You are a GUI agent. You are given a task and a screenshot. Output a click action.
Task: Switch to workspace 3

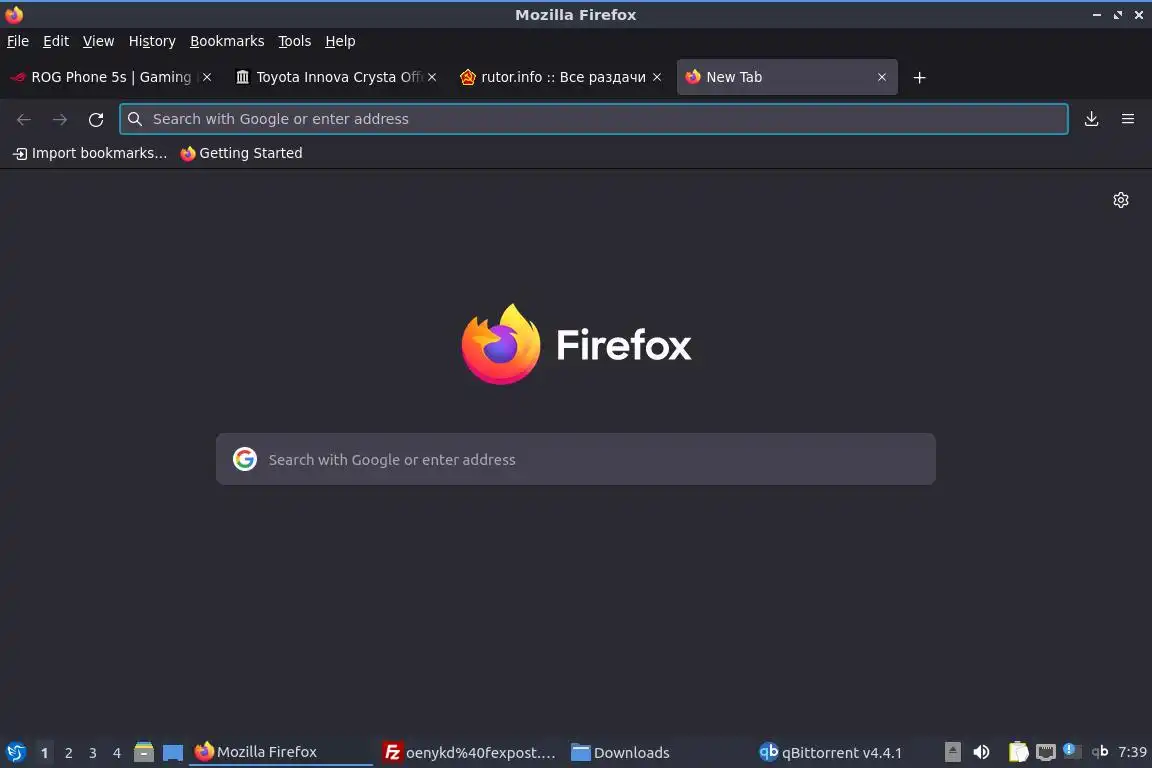[93, 753]
